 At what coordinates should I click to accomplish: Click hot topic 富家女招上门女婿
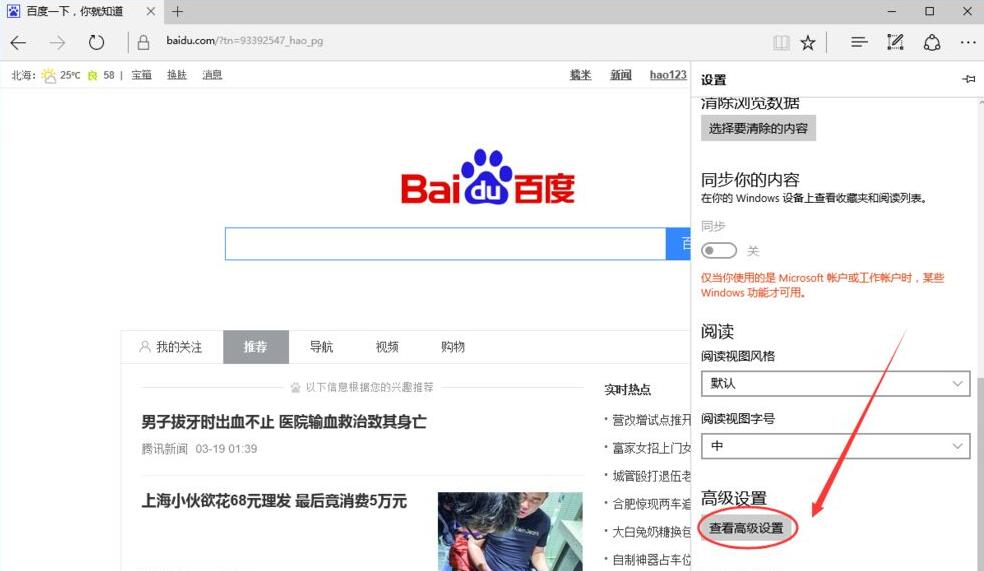pyautogui.click(x=651, y=448)
